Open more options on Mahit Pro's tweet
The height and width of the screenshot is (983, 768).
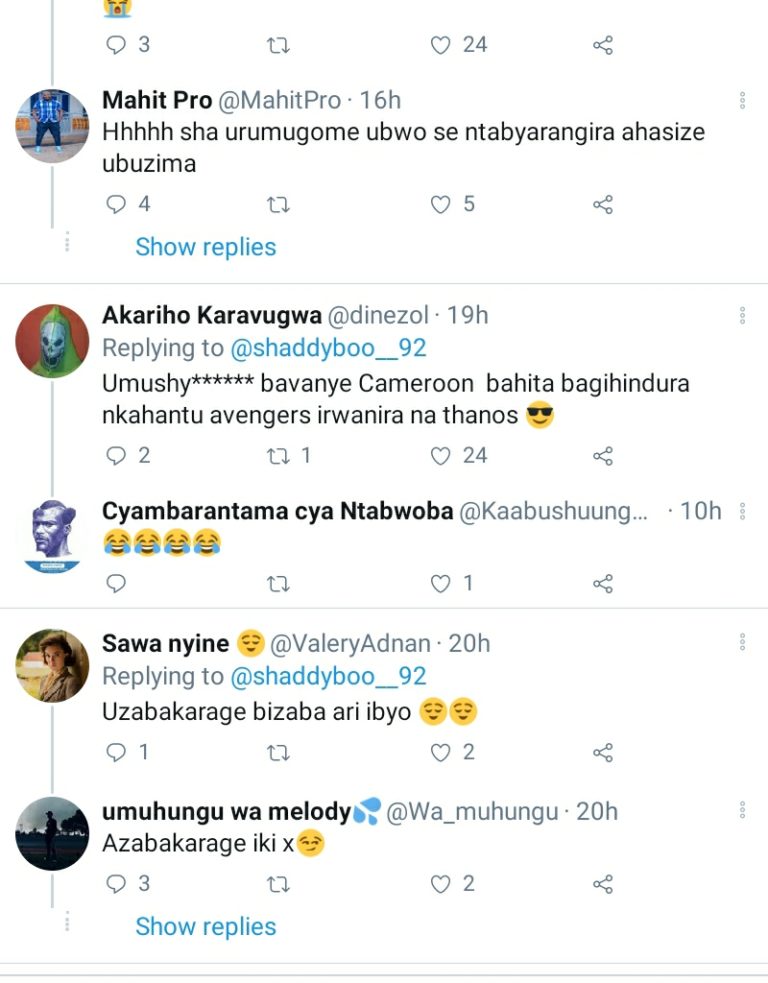pos(742,100)
